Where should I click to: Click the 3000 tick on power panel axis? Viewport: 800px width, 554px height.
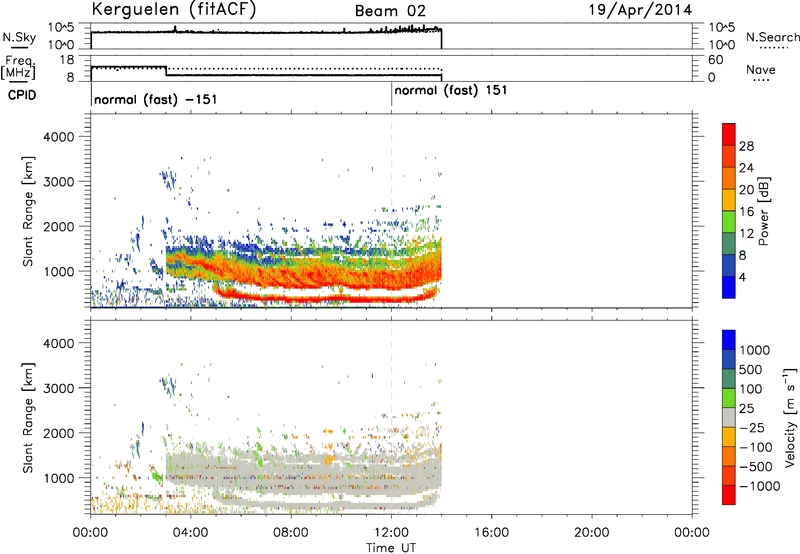(59, 182)
